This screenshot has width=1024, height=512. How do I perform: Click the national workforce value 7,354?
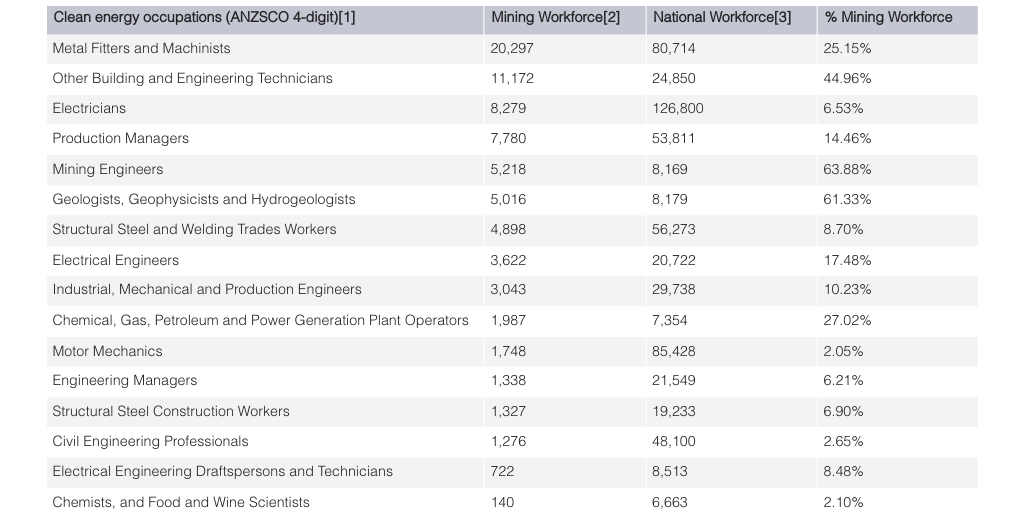tap(669, 320)
